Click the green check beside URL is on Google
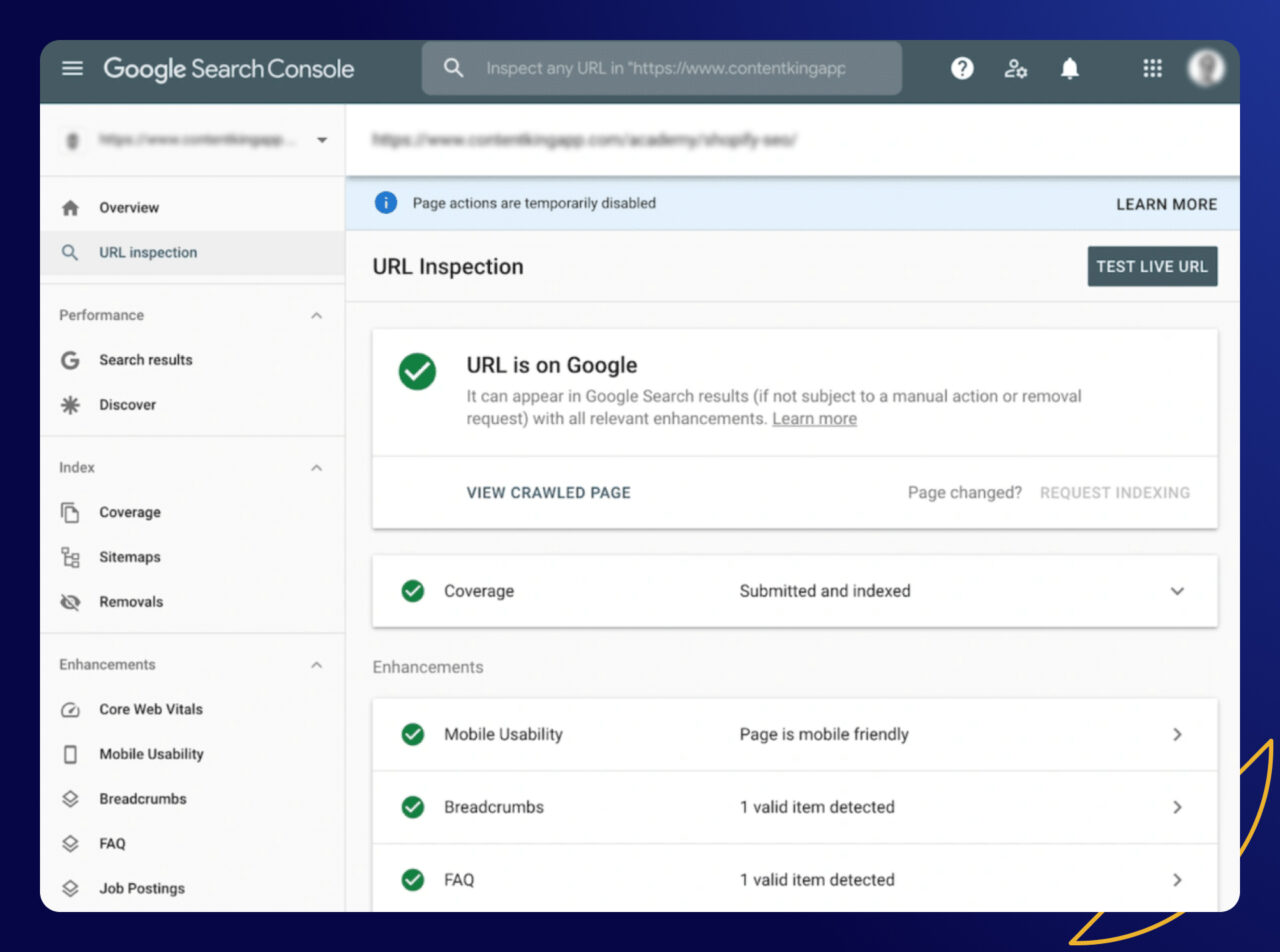1280x952 pixels. click(417, 372)
